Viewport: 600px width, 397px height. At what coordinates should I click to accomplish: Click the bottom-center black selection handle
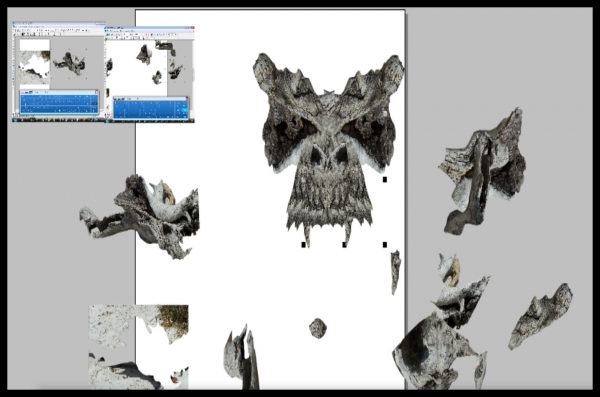(x=344, y=245)
